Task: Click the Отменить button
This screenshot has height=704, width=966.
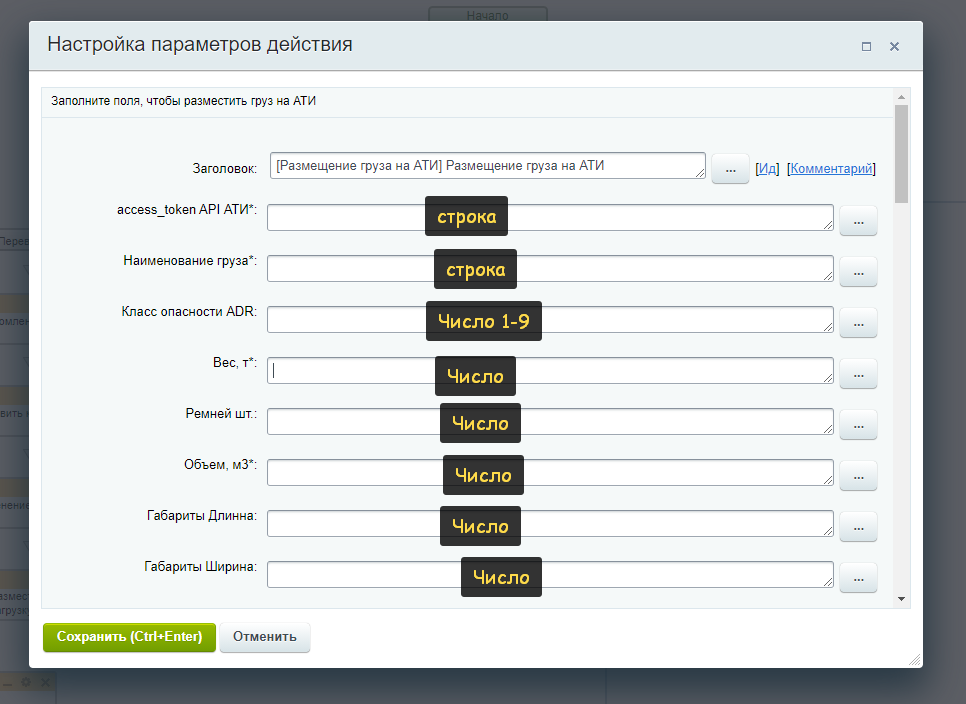Action: [x=265, y=637]
